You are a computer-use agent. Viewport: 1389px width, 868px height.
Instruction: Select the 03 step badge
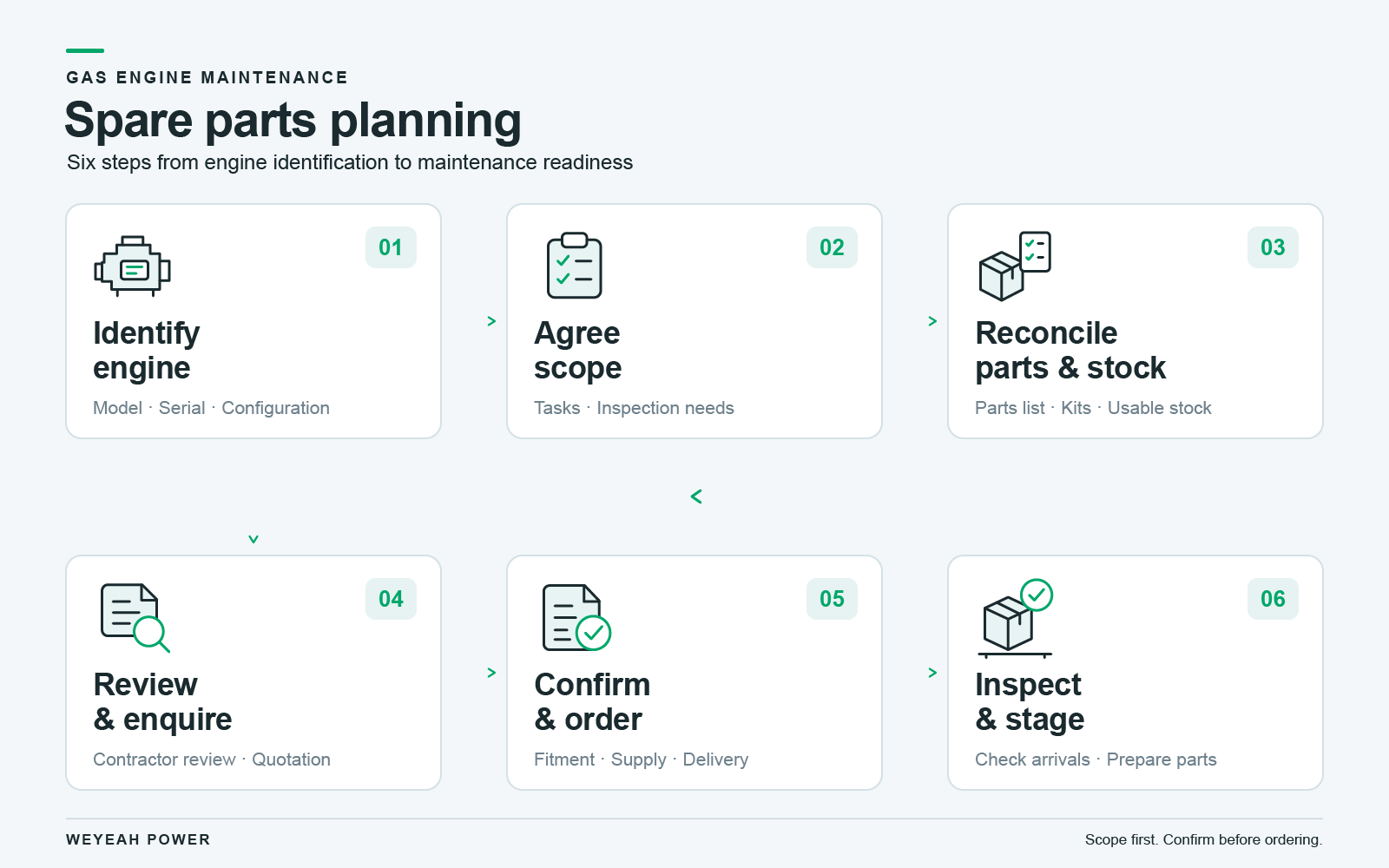tap(1273, 247)
